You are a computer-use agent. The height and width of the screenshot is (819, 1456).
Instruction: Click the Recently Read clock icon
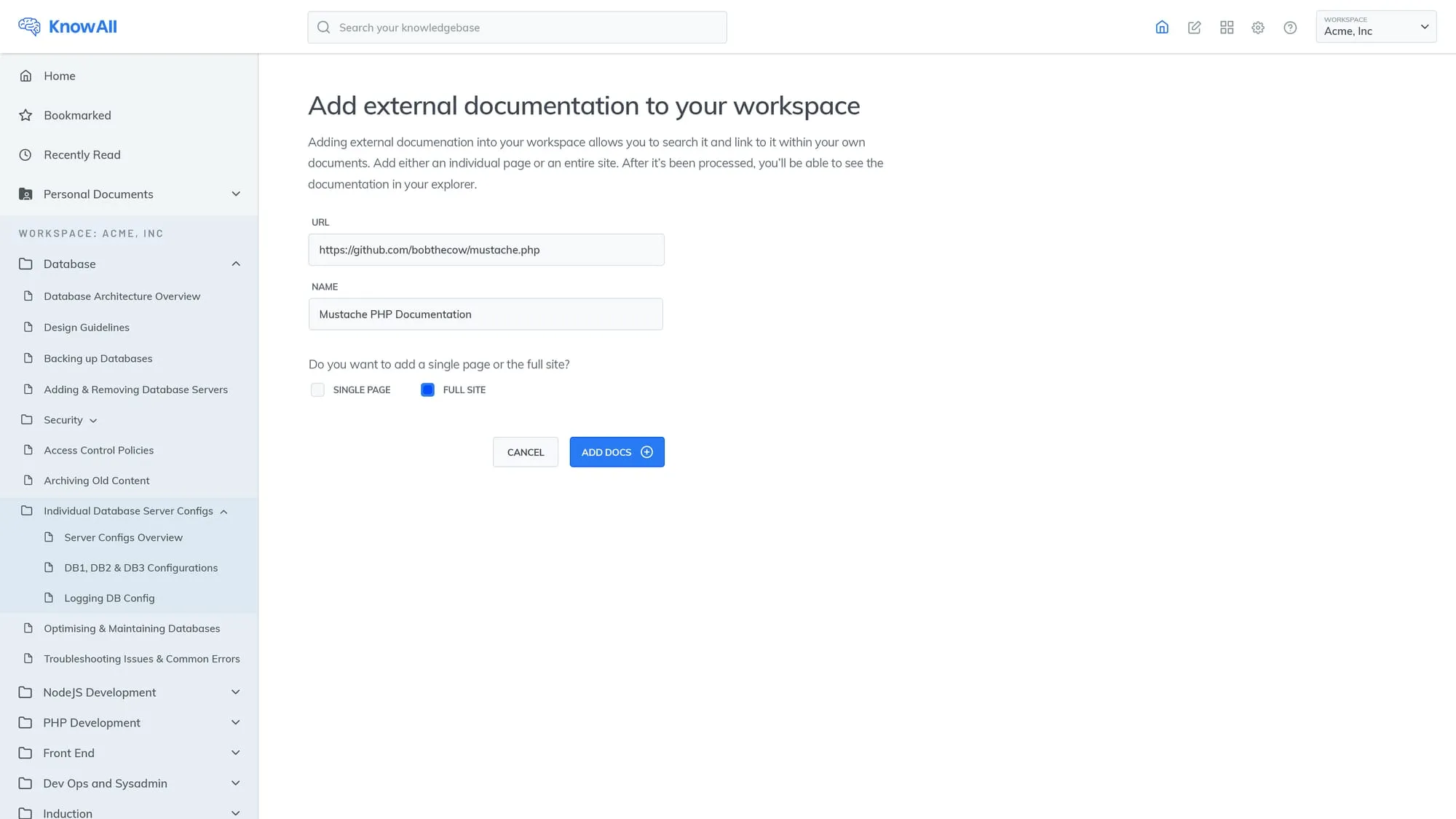[25, 154]
